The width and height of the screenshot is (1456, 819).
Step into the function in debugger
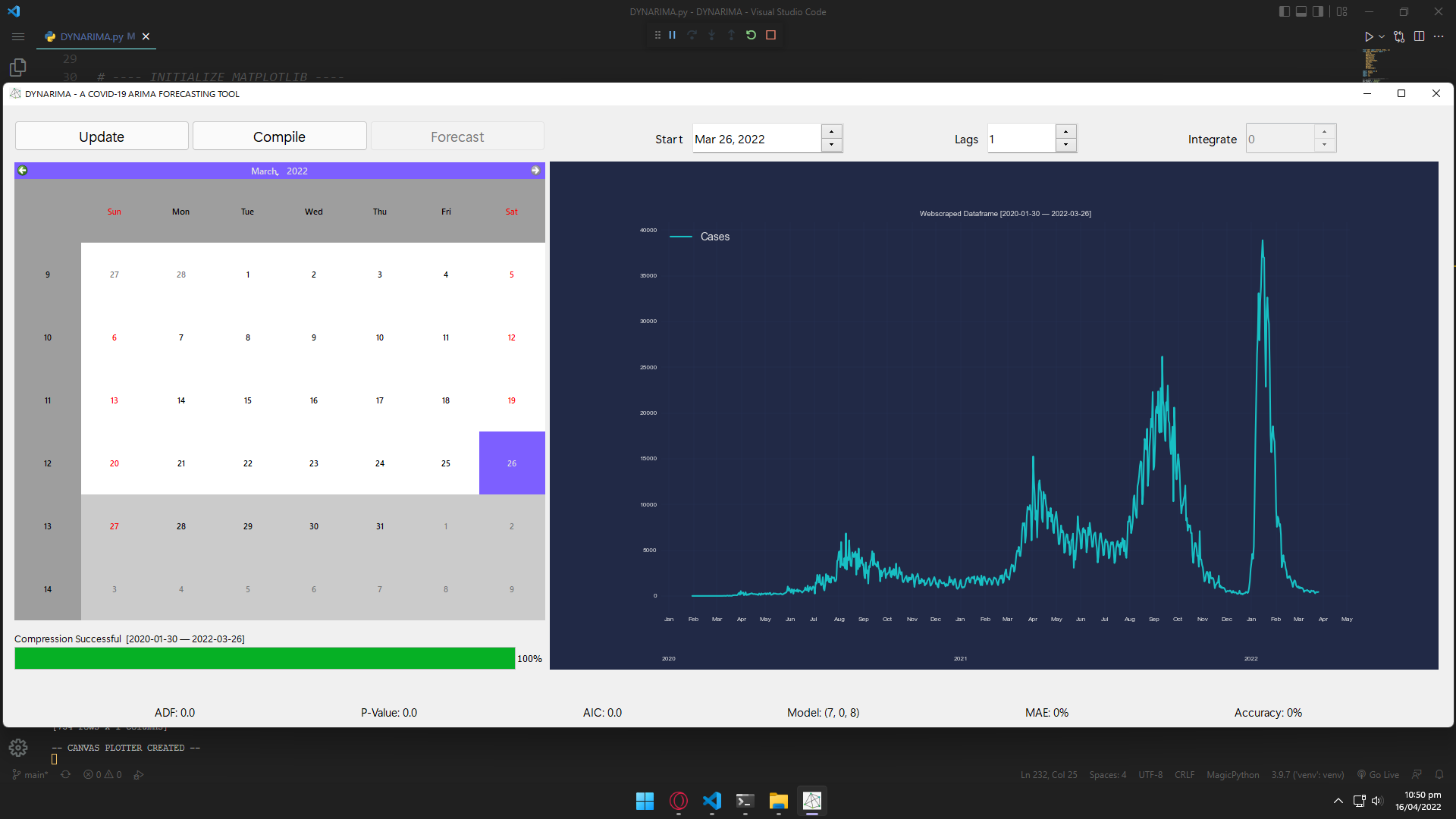(x=711, y=35)
